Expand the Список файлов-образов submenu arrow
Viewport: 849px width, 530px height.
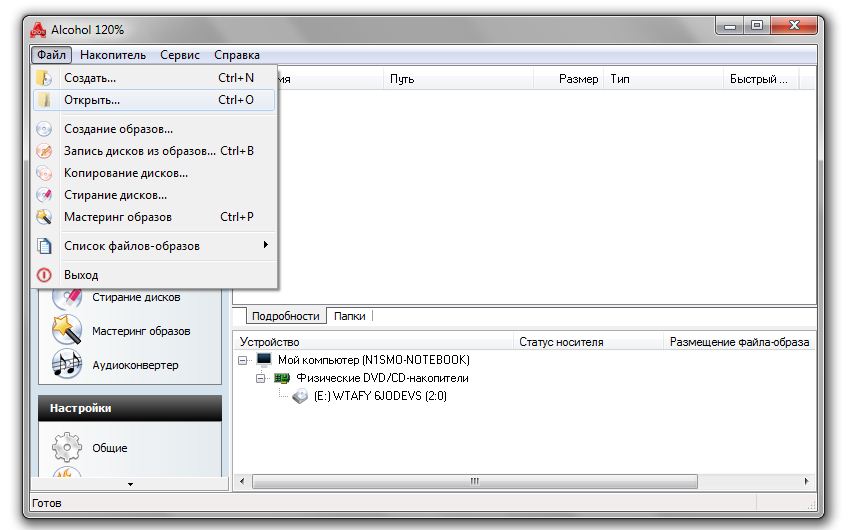[x=265, y=245]
